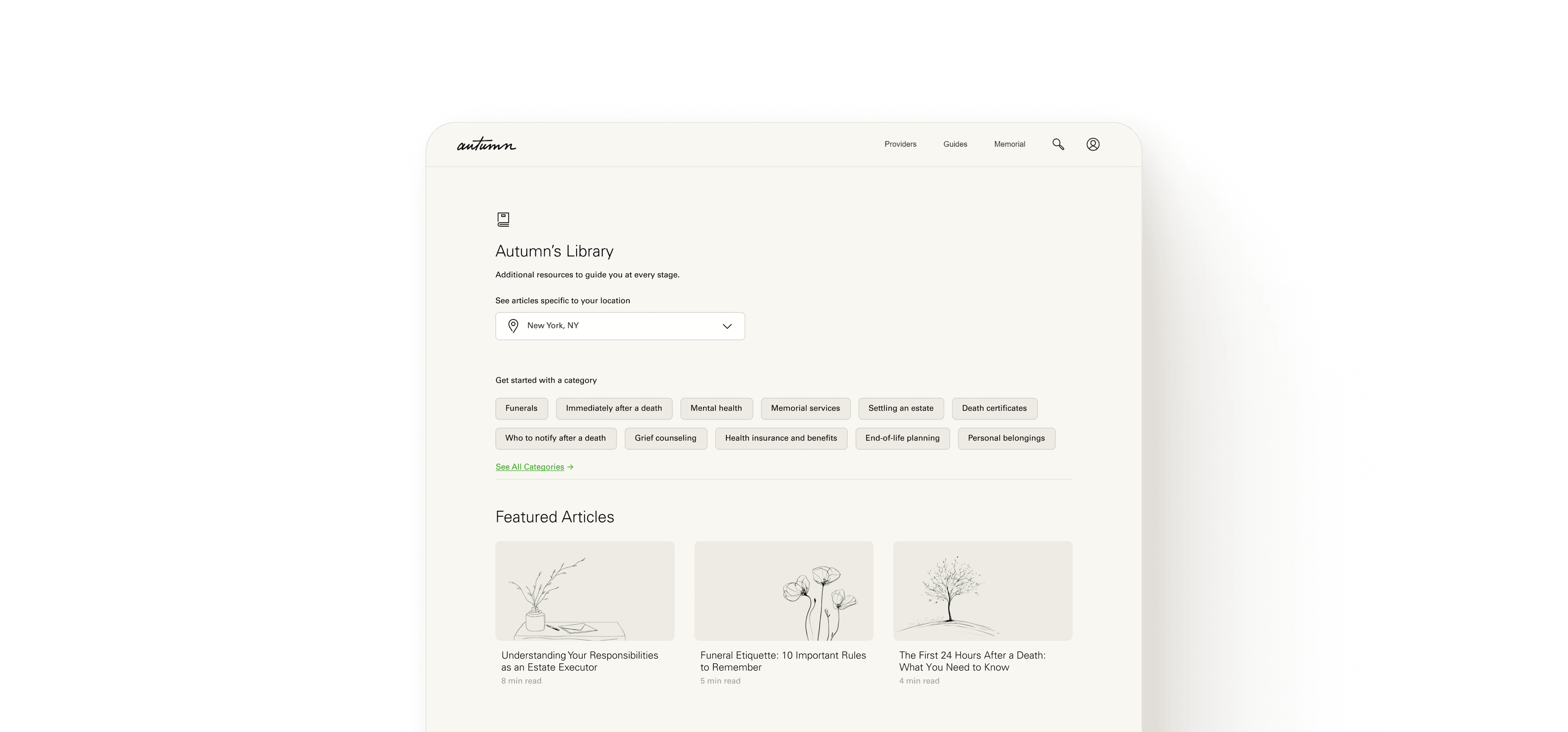1568x732 pixels.
Task: Open the Funeral Etiquette article thumbnail
Action: pos(784,591)
